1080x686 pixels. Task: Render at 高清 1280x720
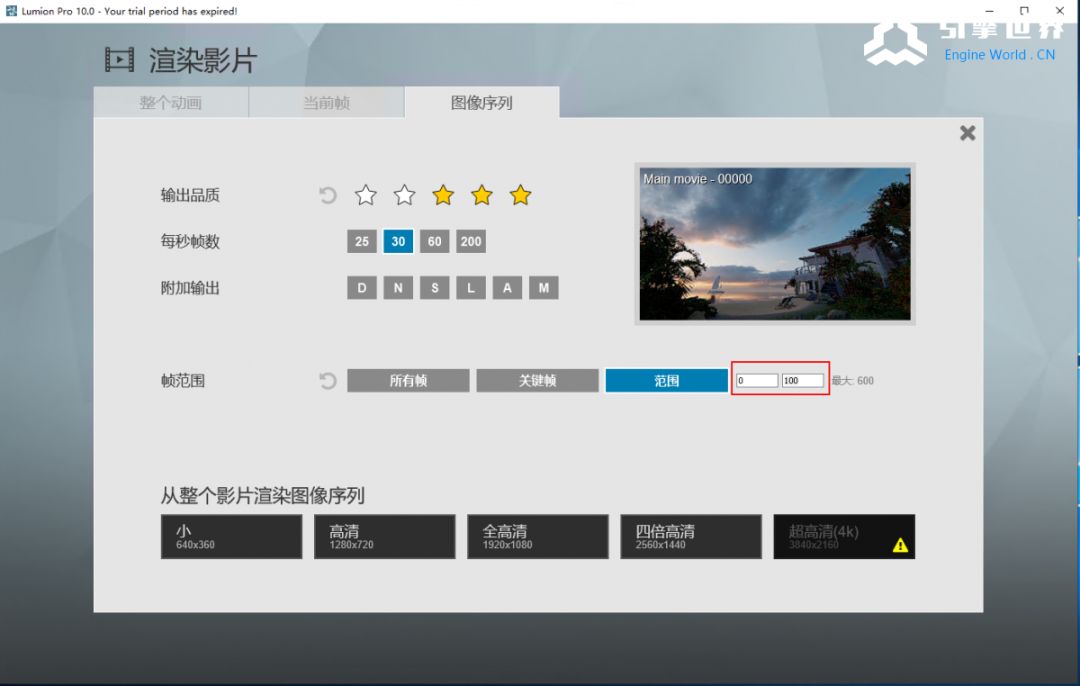pos(385,537)
